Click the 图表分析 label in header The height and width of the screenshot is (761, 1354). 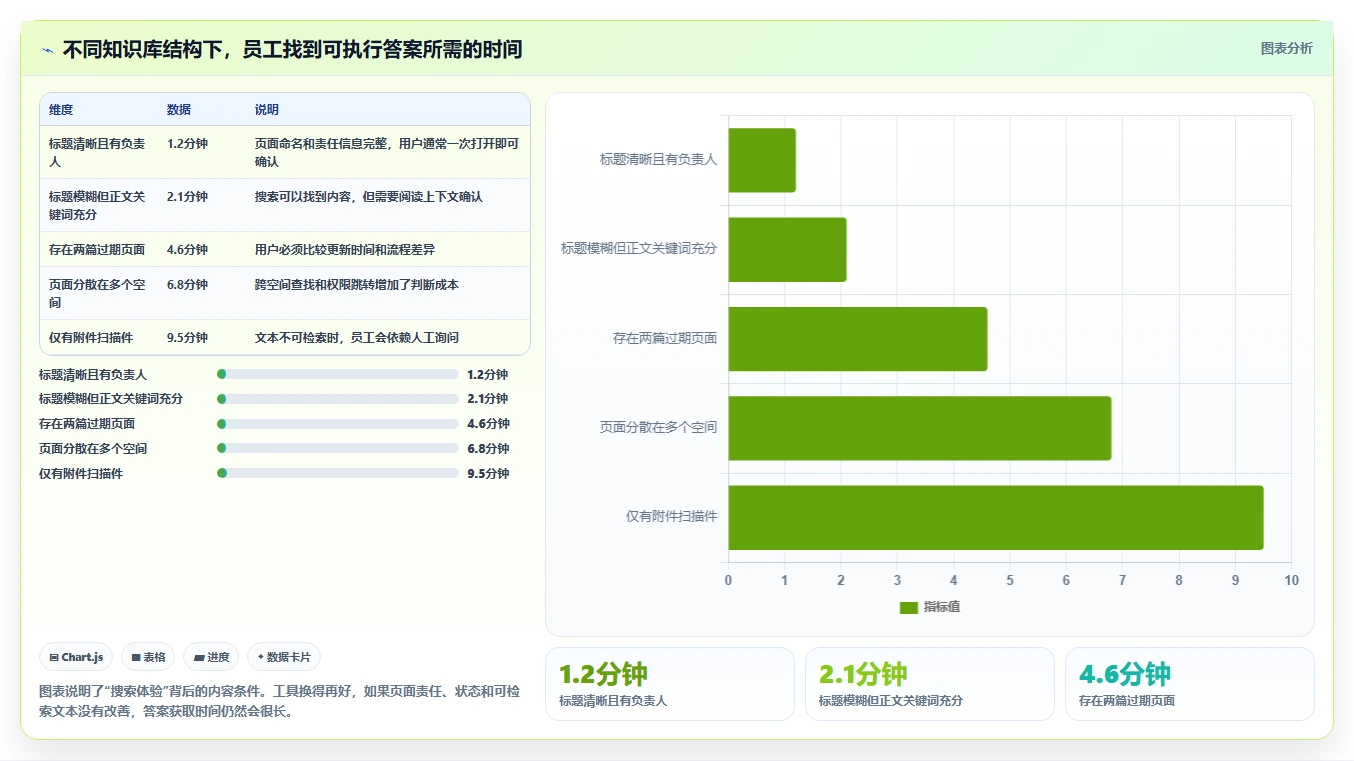(1286, 48)
